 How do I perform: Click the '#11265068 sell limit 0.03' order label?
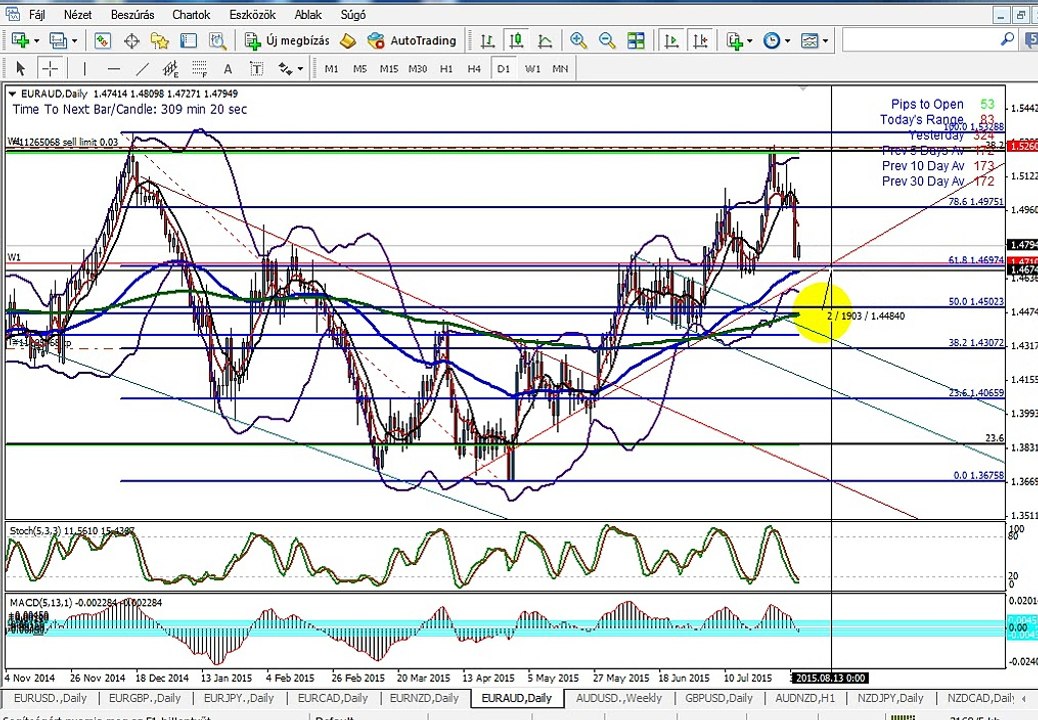[x=64, y=142]
